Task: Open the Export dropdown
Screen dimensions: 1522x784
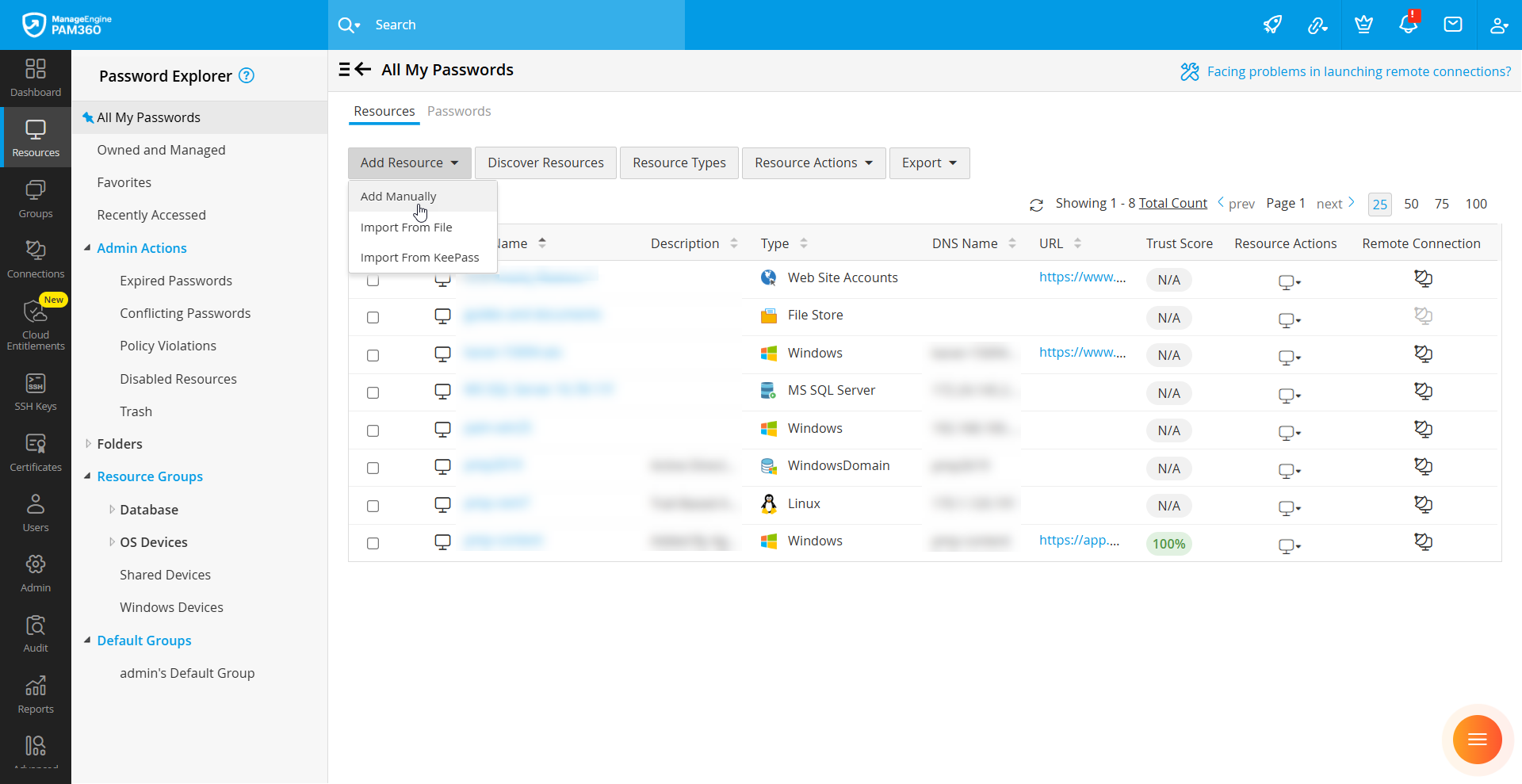Action: [x=929, y=163]
